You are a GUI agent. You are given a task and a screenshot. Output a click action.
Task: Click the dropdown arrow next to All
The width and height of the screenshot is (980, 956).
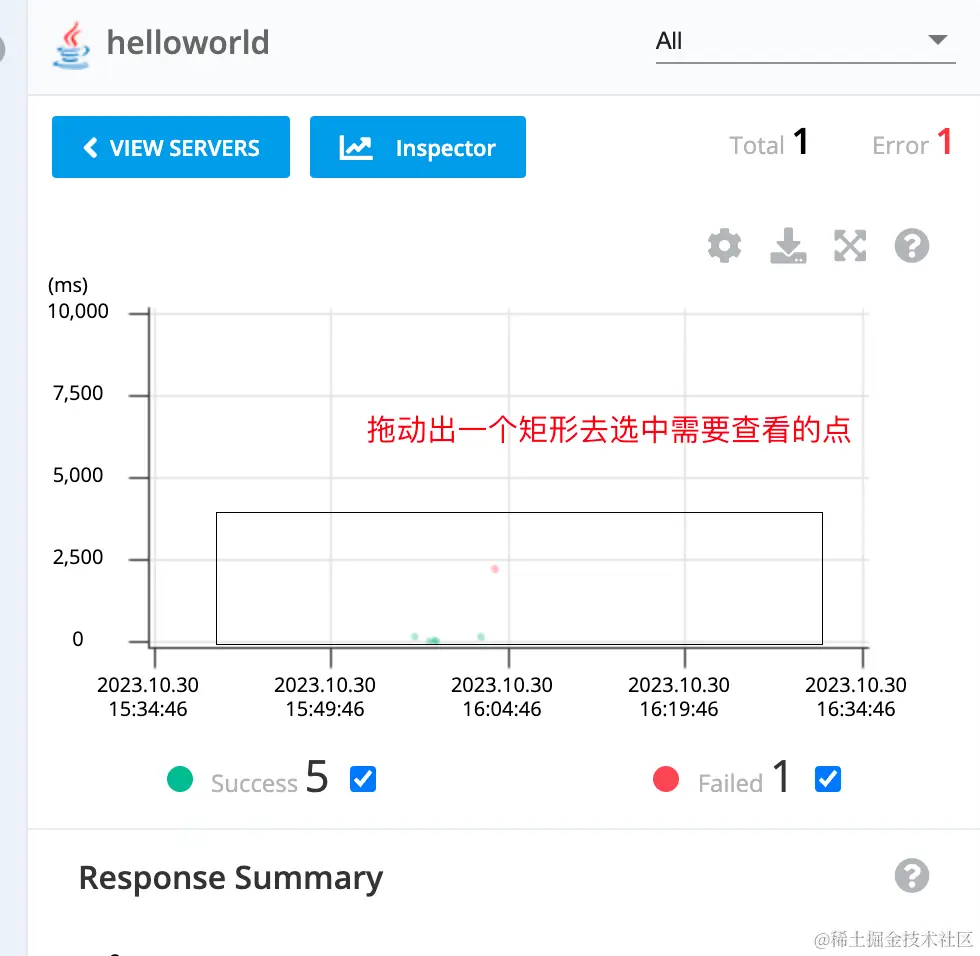[x=938, y=40]
